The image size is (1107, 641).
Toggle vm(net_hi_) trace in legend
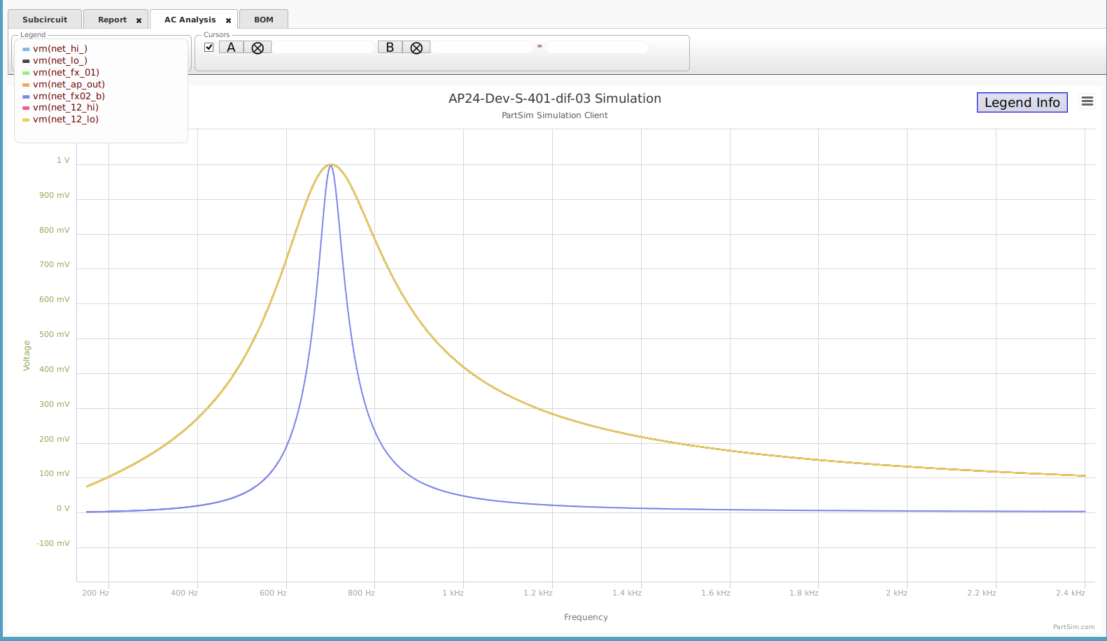point(60,48)
